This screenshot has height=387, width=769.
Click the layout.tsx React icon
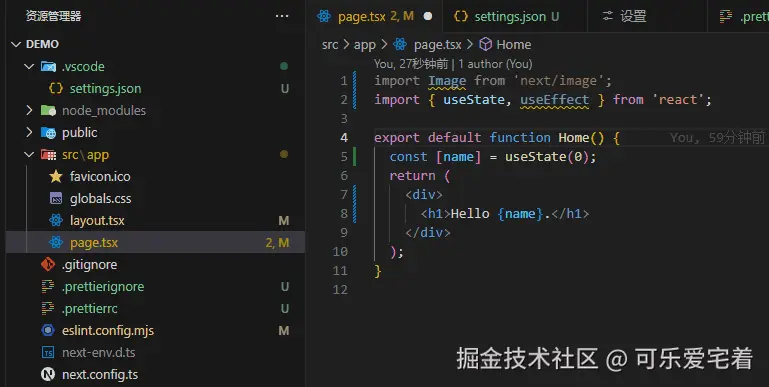pyautogui.click(x=56, y=220)
